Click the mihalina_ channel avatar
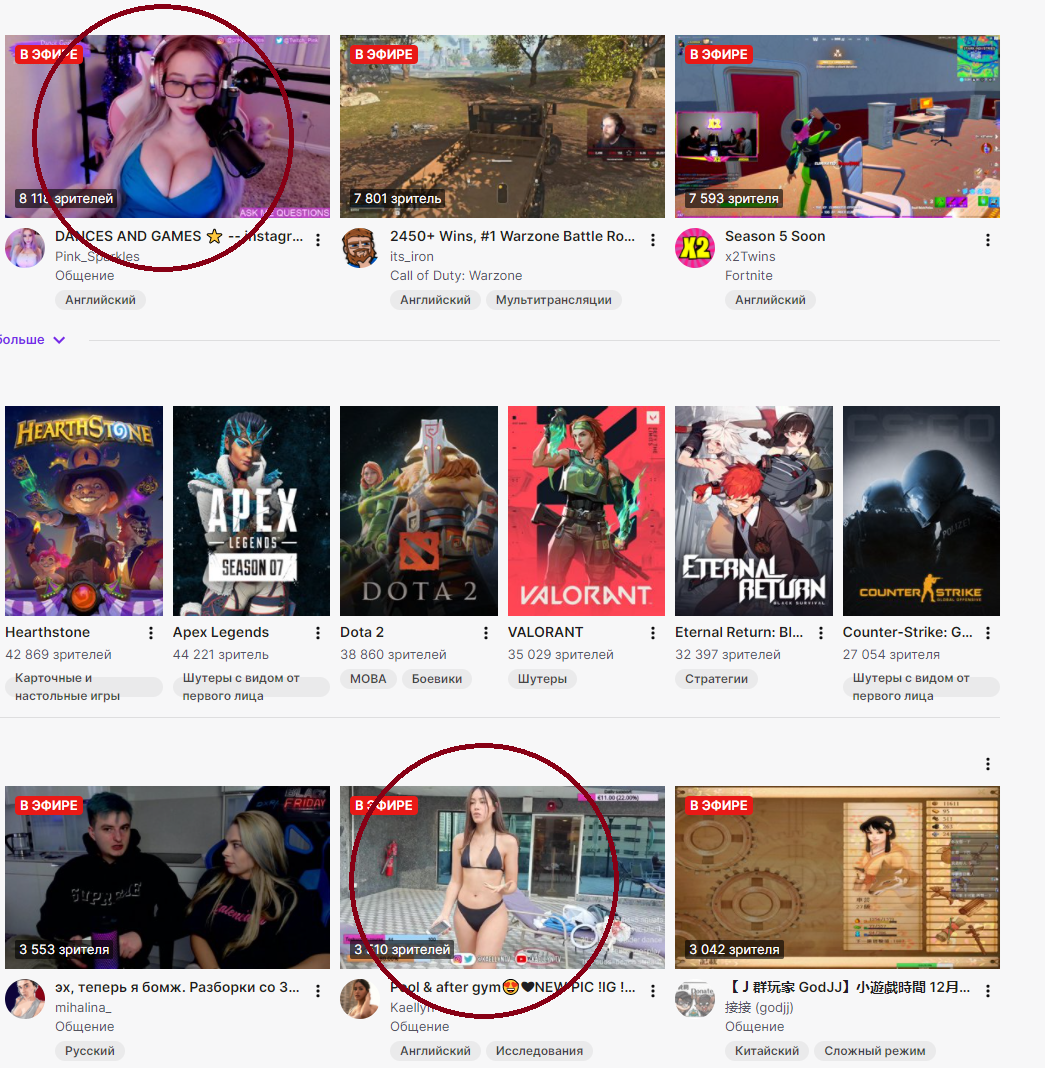 pos(25,999)
